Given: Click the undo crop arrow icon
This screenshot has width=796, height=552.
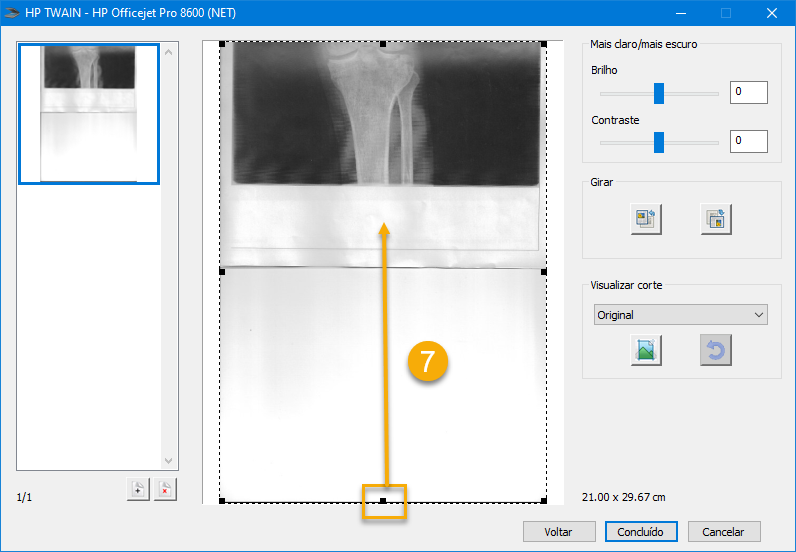Looking at the screenshot, I should point(715,350).
